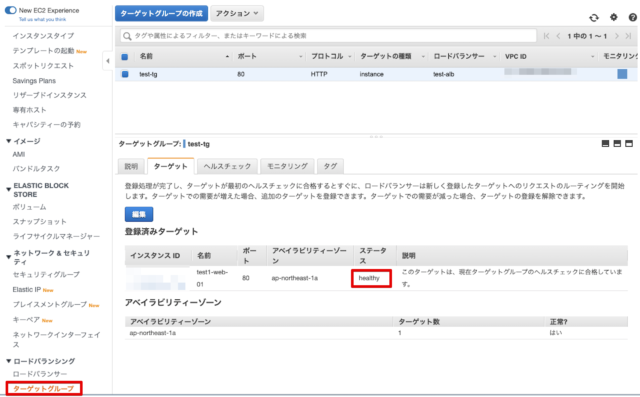Open インスタンスタイプ in sidebar
Screen dimensions: 640x397
coord(43,36)
